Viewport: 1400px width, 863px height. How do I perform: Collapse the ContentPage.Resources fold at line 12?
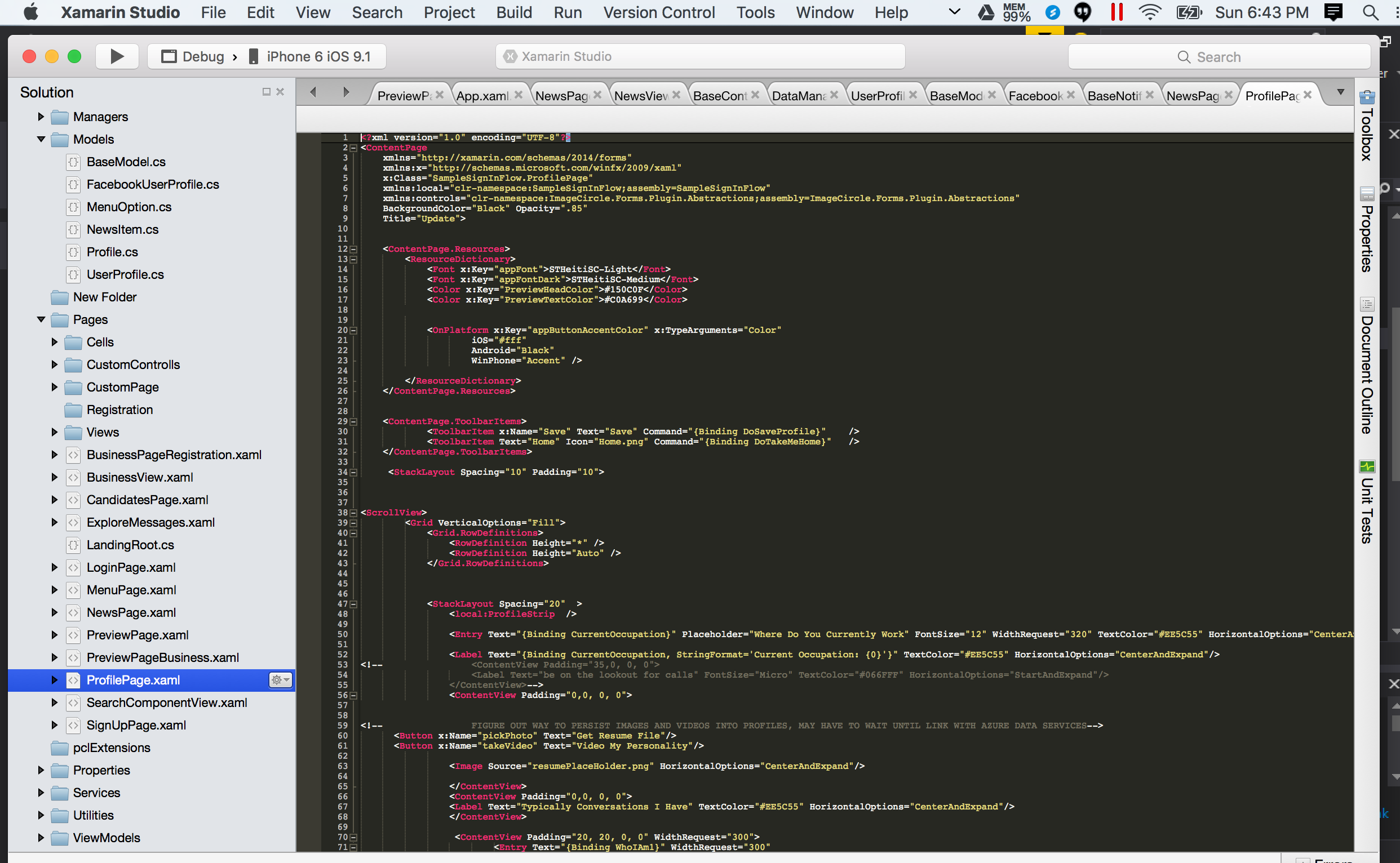353,250
